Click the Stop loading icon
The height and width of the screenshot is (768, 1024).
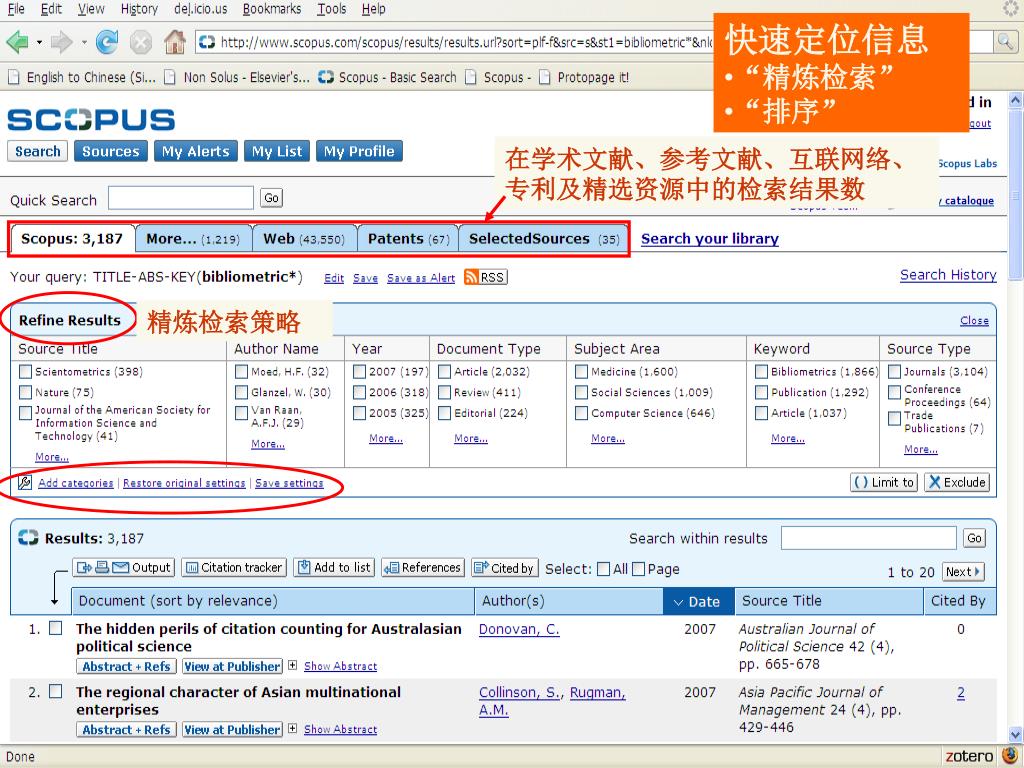pyautogui.click(x=140, y=43)
